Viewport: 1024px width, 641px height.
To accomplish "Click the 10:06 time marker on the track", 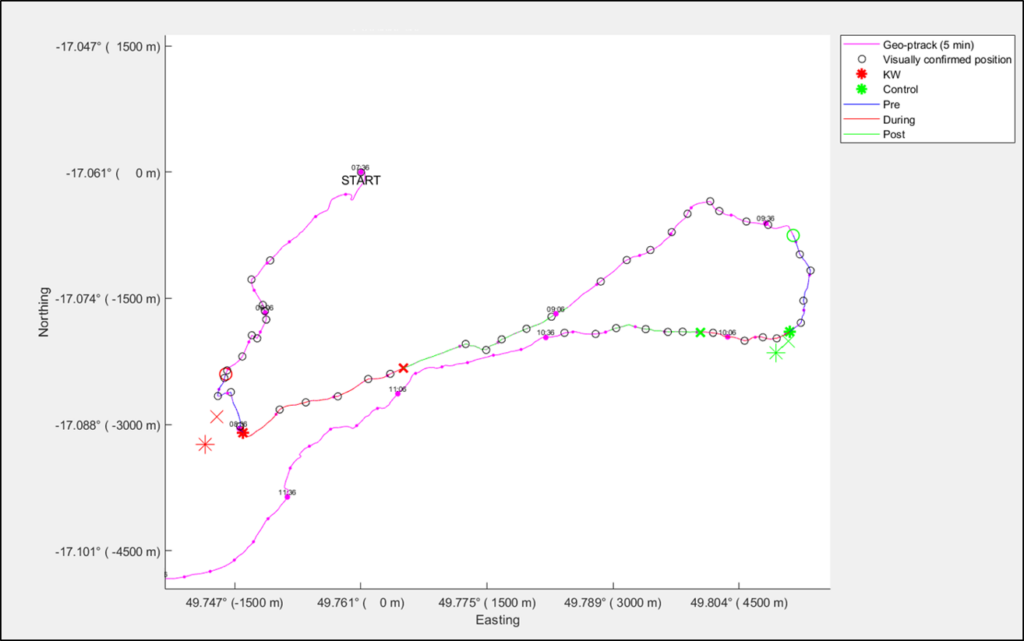I will click(728, 337).
